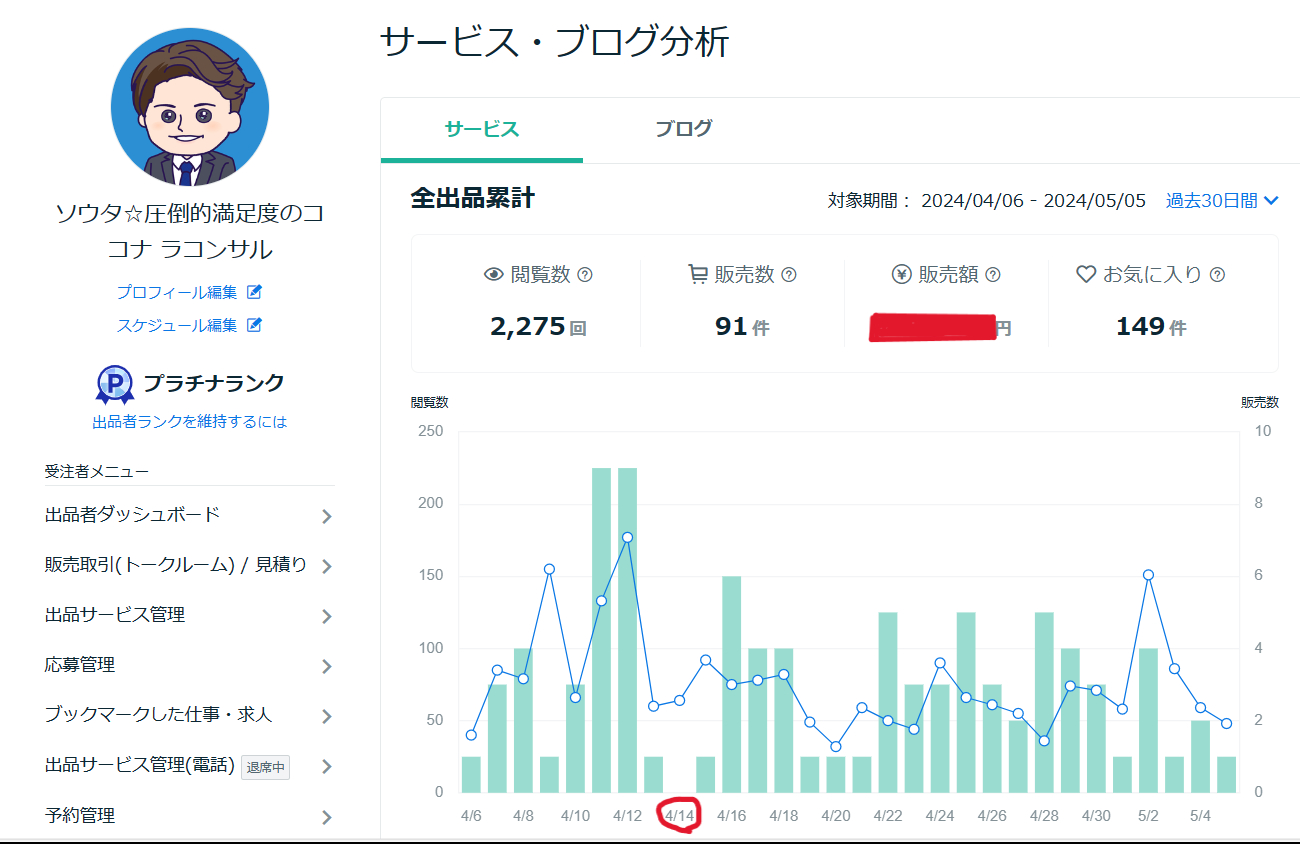Open the help tooltip next to 販売額
Screen dimensions: 1300x844
tap(992, 275)
